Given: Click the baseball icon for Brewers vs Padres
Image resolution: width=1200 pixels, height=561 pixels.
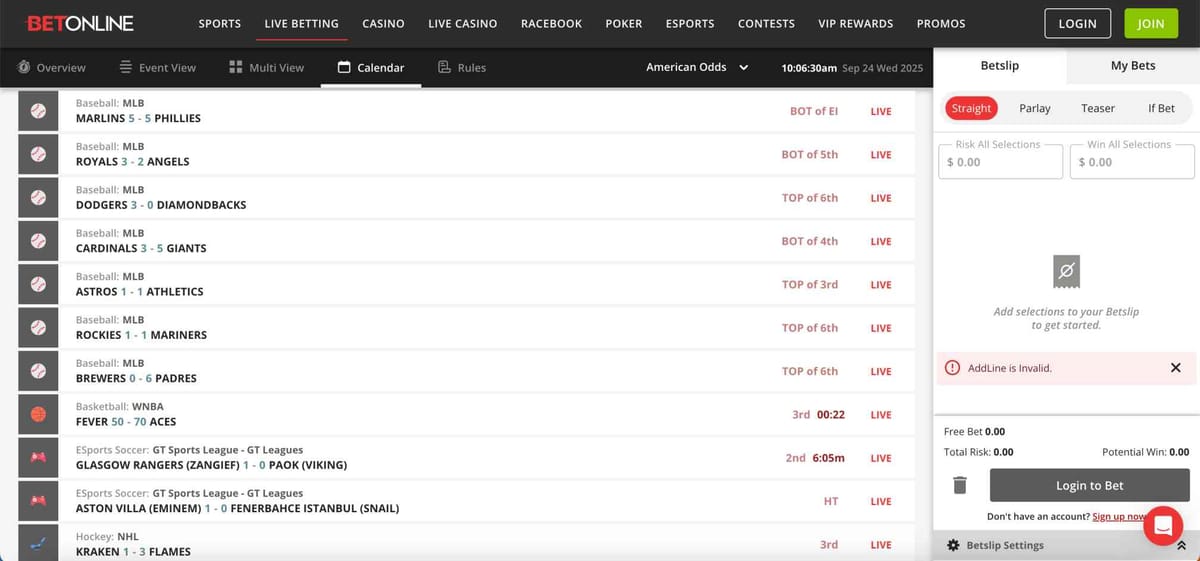Looking at the screenshot, I should click(38, 371).
